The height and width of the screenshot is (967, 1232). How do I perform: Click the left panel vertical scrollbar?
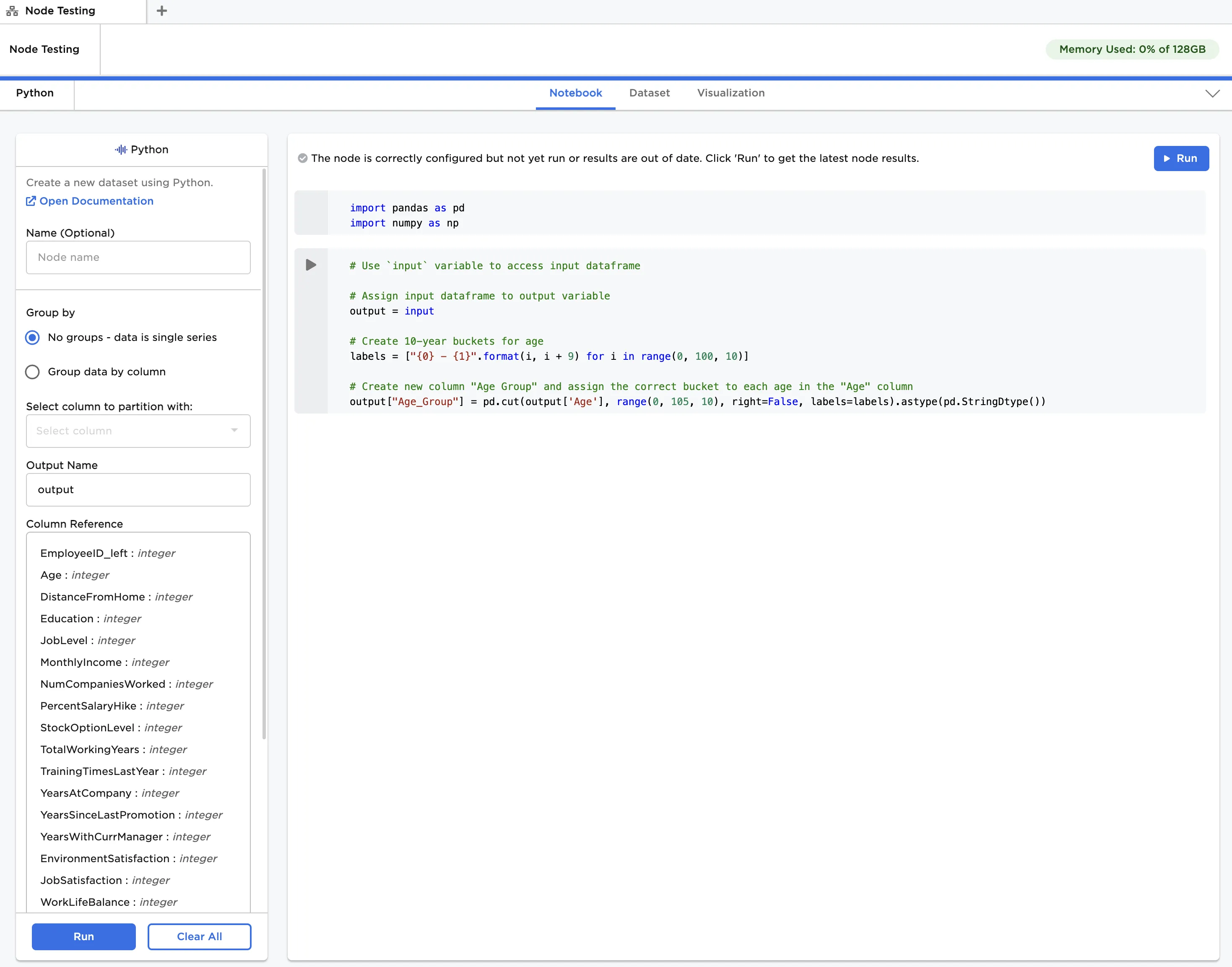coord(264,453)
